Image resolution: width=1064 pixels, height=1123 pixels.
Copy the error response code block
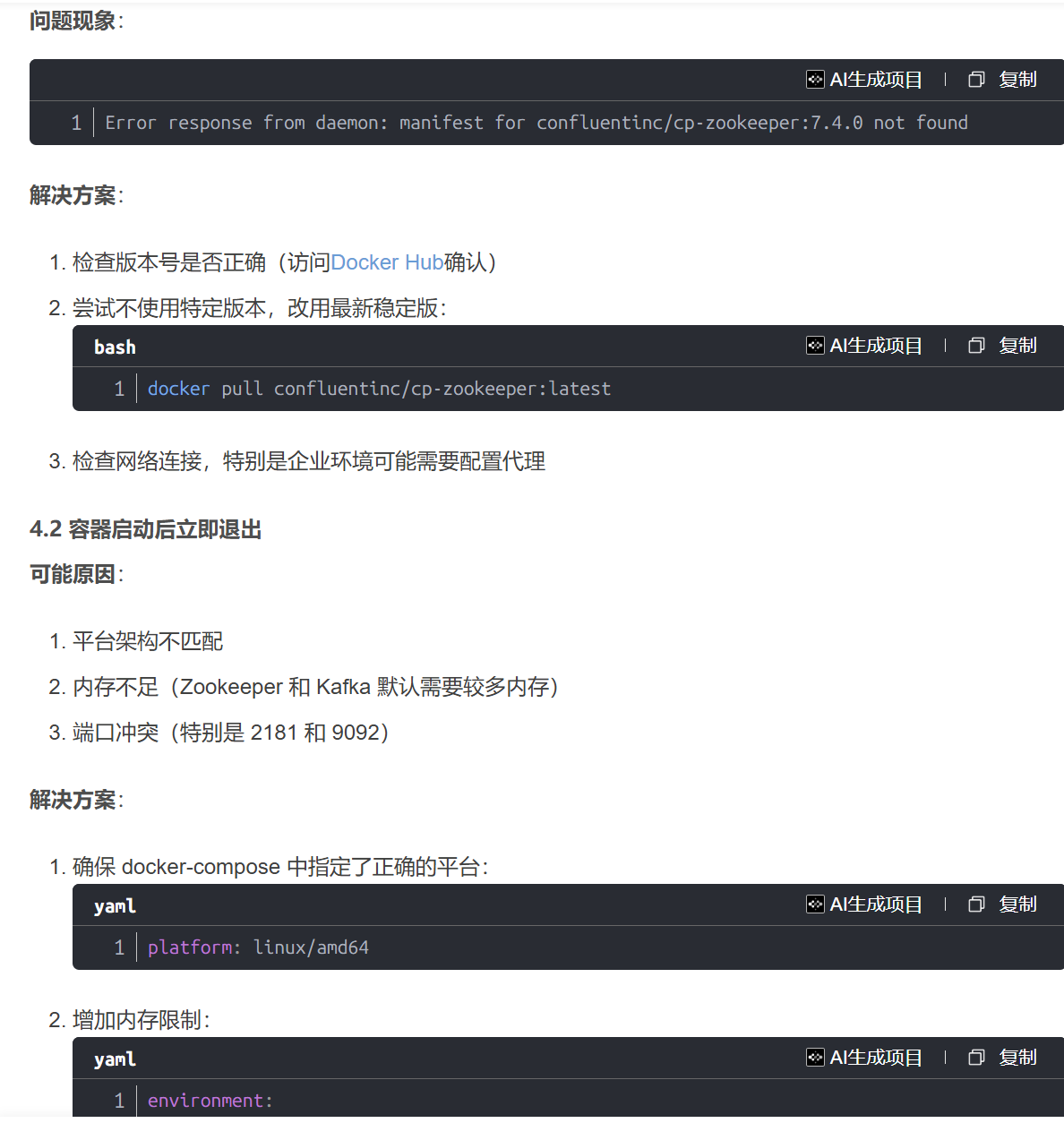pyautogui.click(x=1003, y=80)
